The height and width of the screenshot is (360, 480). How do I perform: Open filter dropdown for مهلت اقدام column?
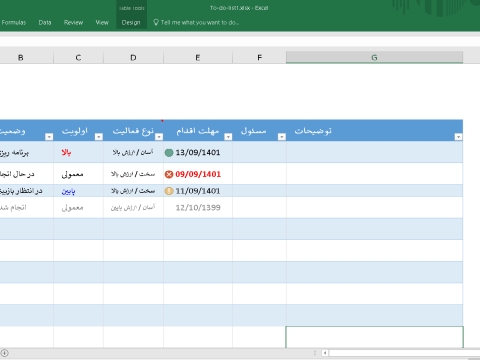point(228,137)
